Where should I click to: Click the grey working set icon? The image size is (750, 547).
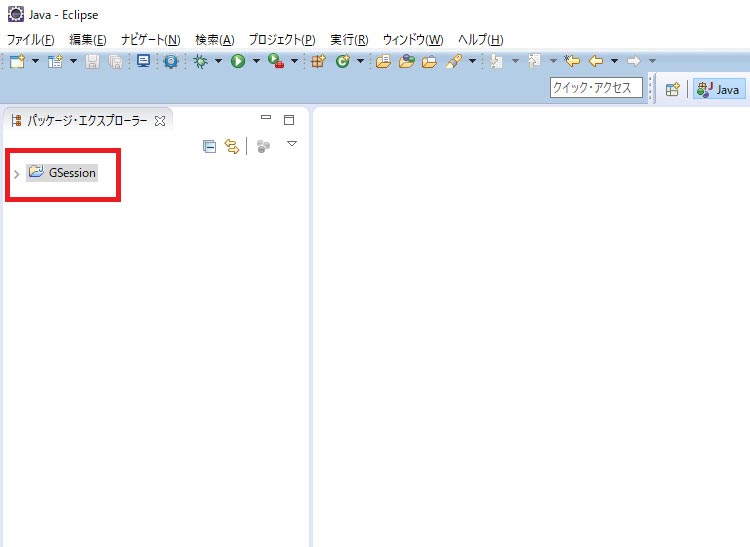coord(263,146)
